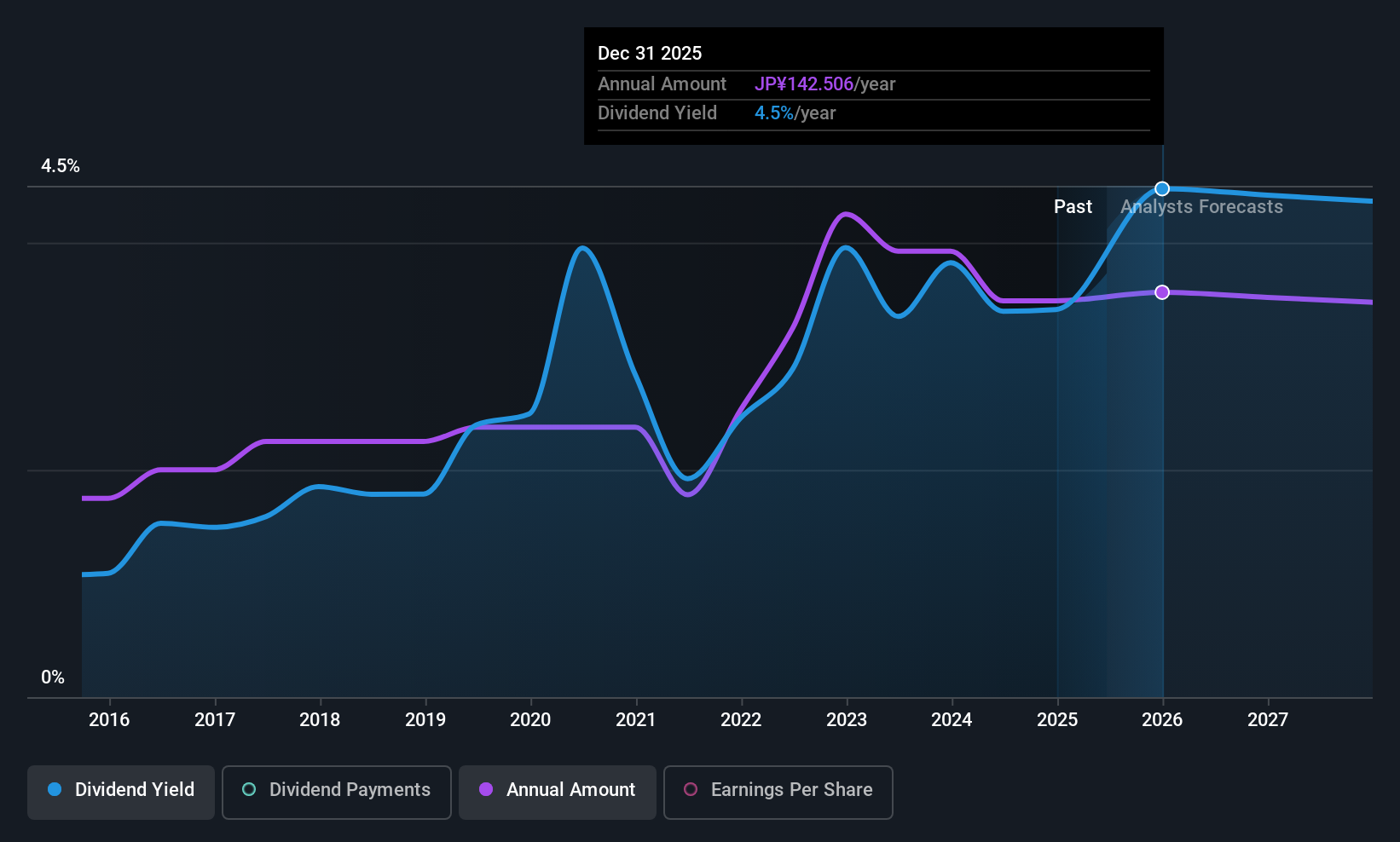Click the 2018 x-axis label
Viewport: 1400px width, 842px height.
320,719
